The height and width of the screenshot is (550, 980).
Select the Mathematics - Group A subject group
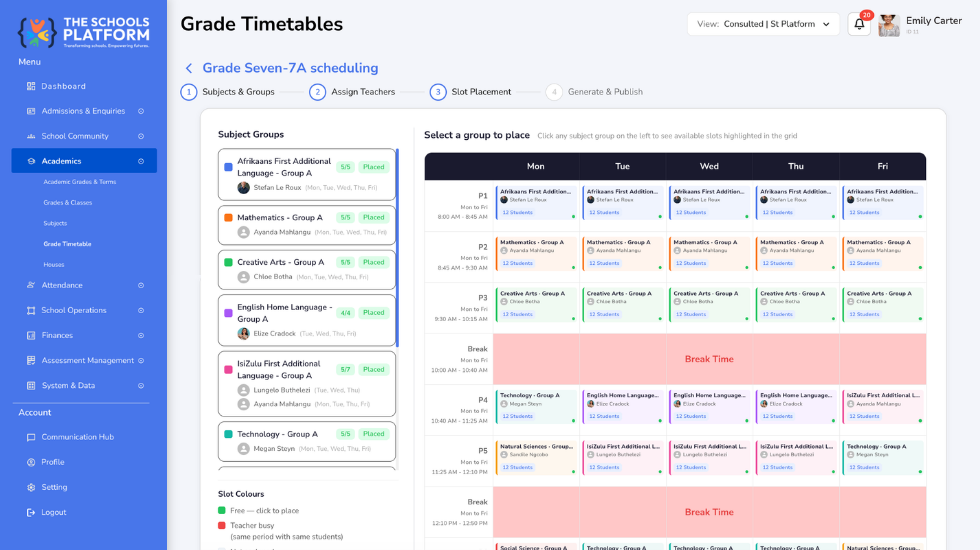307,225
